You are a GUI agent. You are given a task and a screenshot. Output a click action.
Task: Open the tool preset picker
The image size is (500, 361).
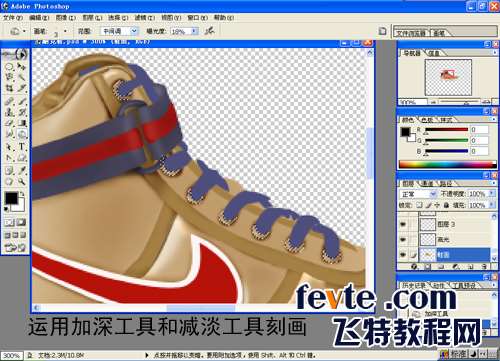(24, 32)
